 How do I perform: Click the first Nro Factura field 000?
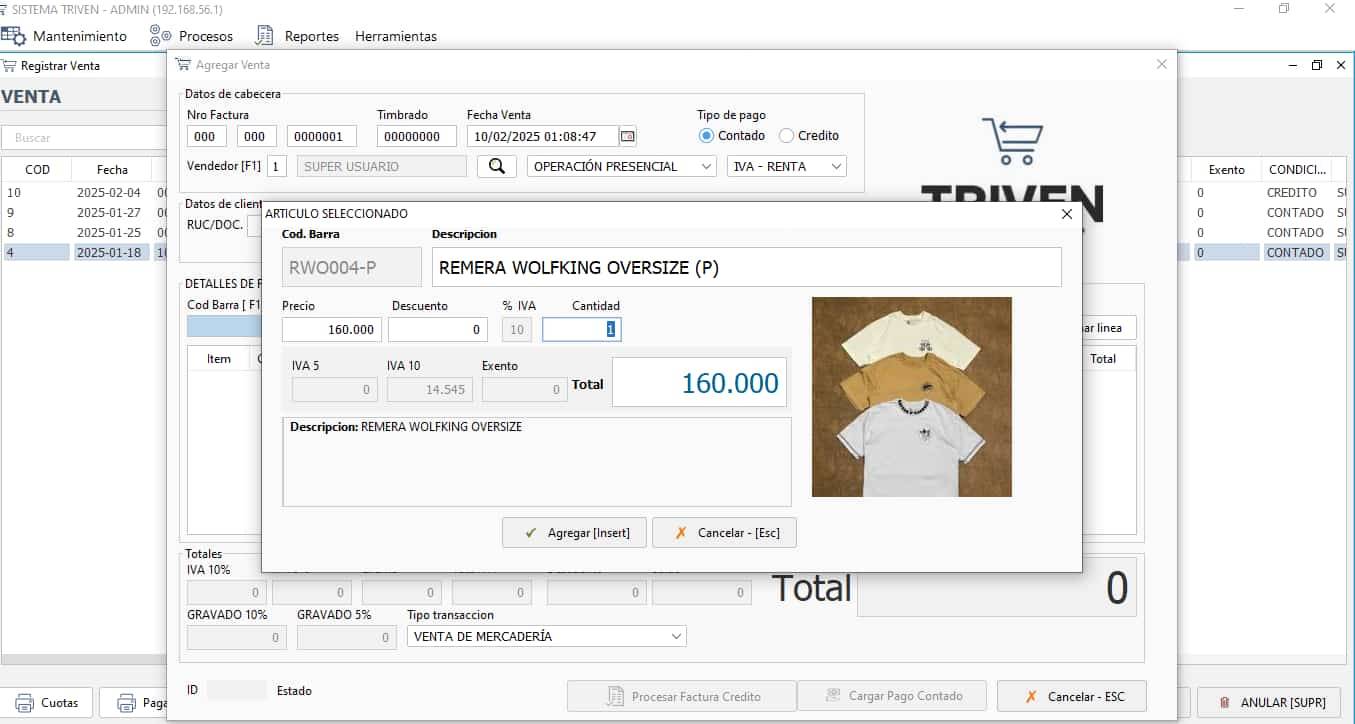tap(206, 136)
